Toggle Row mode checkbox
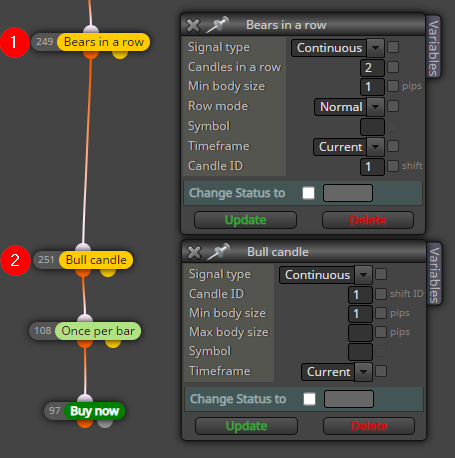455x458 pixels. coord(393,106)
